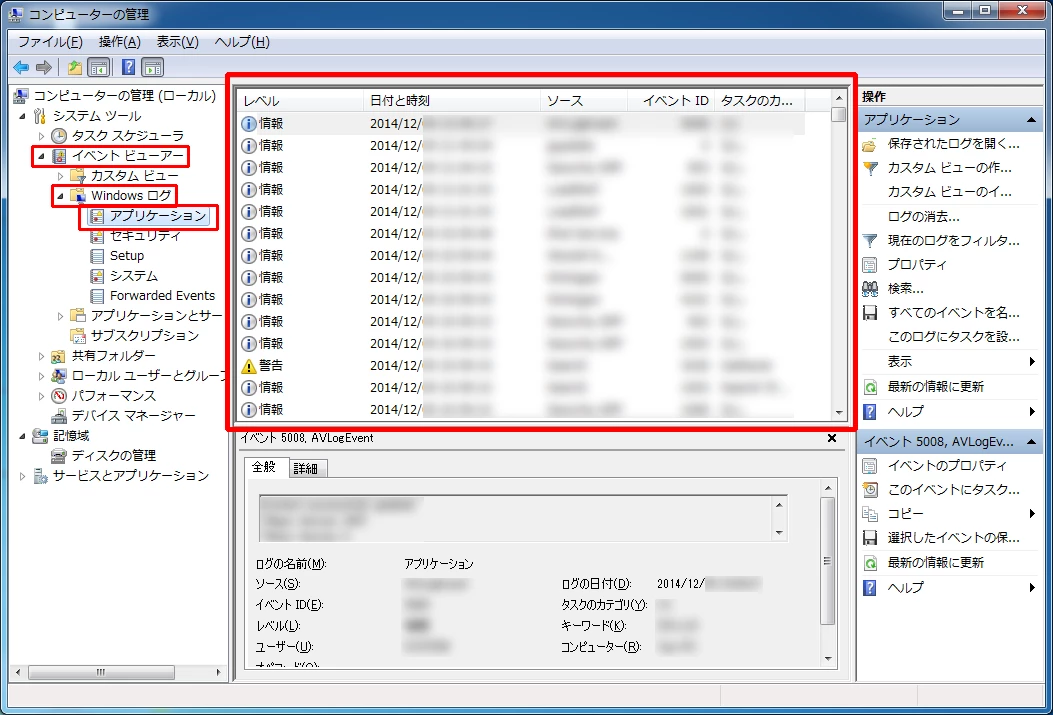
Task: Click イベントのプロパティ action
Action: point(947,465)
